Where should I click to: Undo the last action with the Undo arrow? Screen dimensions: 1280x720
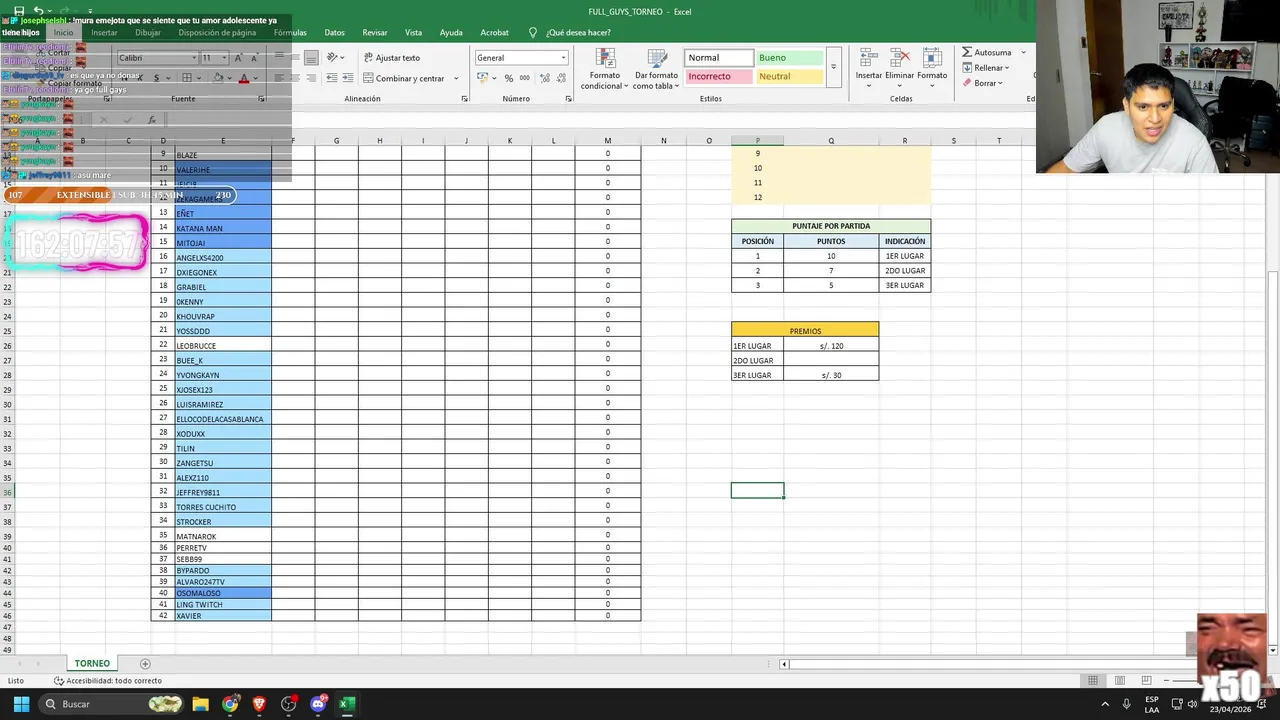pyautogui.click(x=38, y=11)
